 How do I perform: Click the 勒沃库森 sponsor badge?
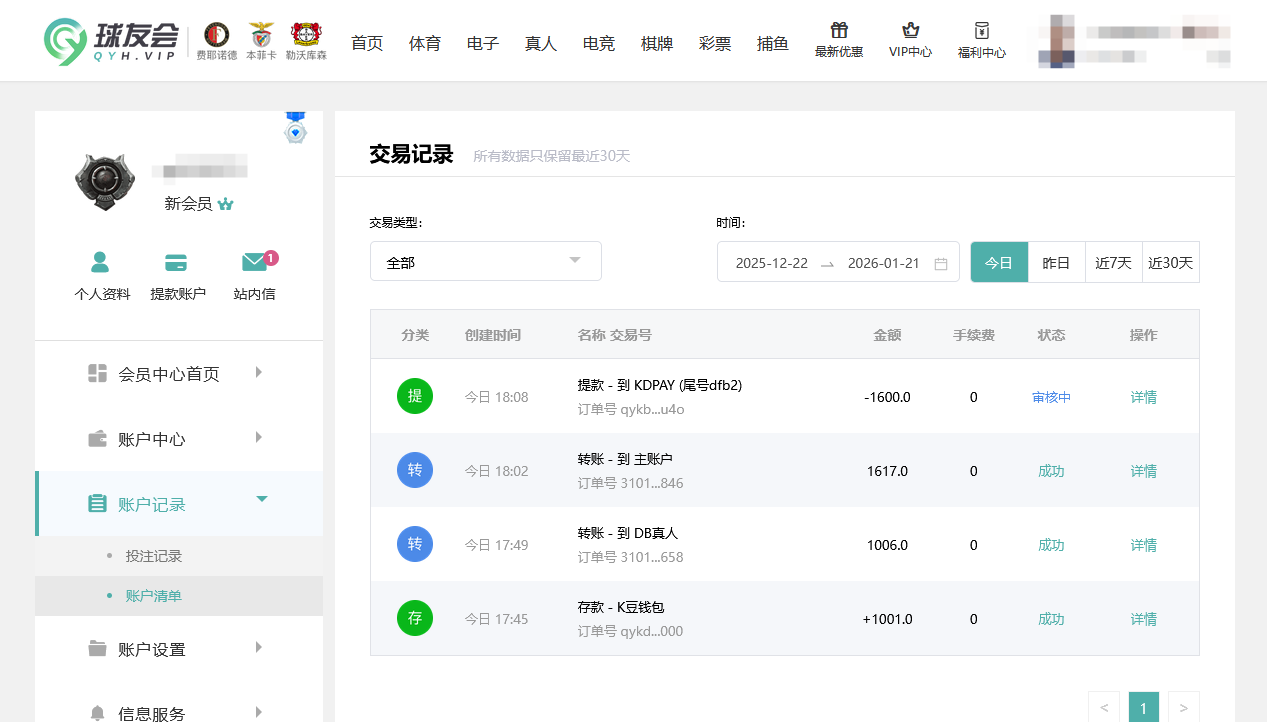coord(305,40)
